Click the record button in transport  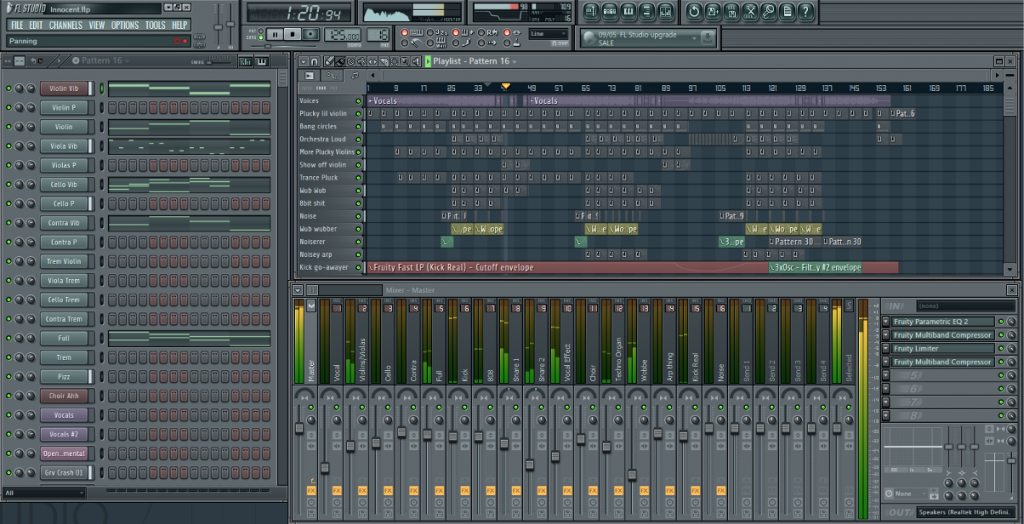311,34
